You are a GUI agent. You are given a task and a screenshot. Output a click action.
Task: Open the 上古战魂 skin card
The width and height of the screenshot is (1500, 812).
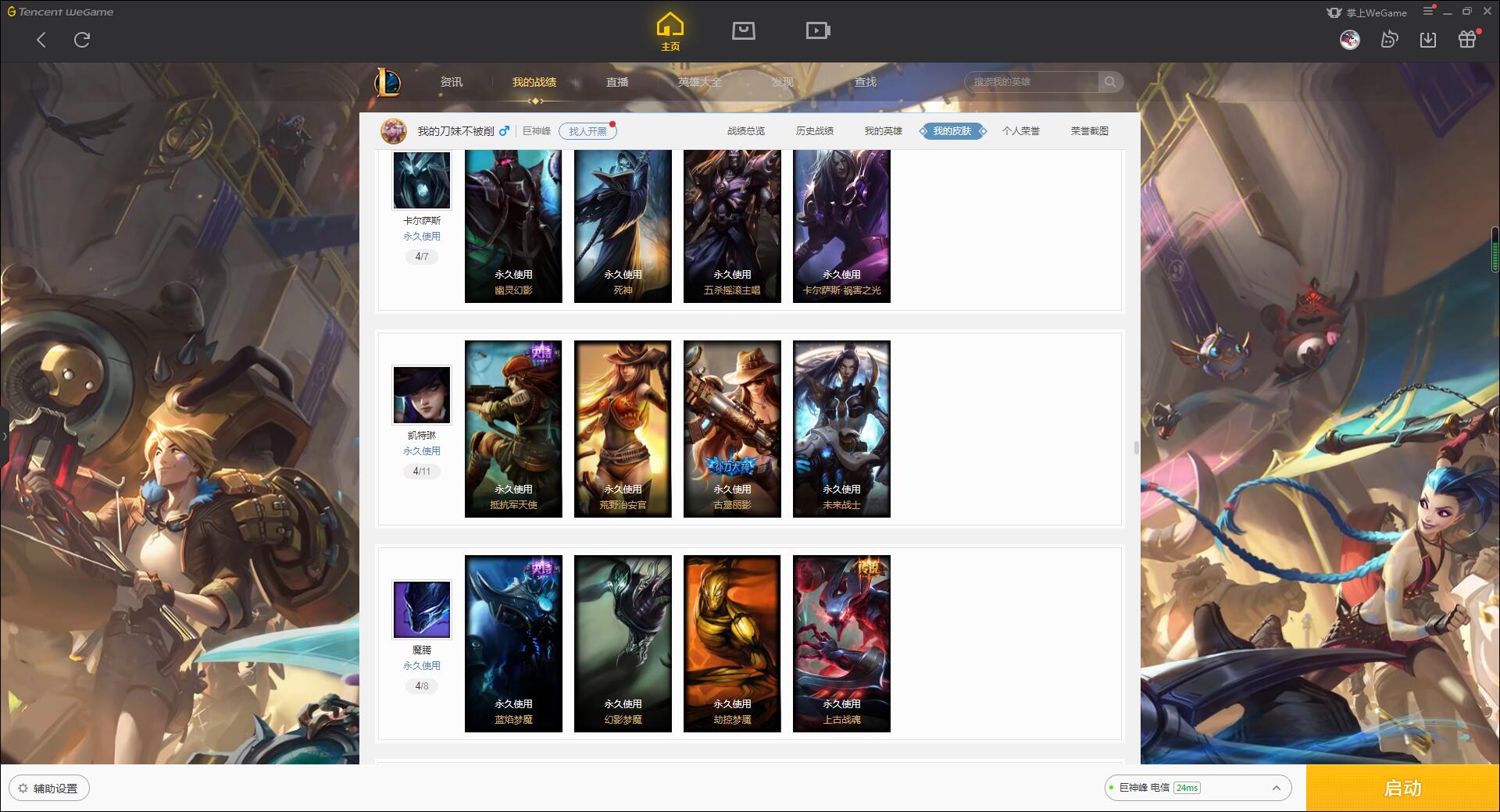point(841,643)
